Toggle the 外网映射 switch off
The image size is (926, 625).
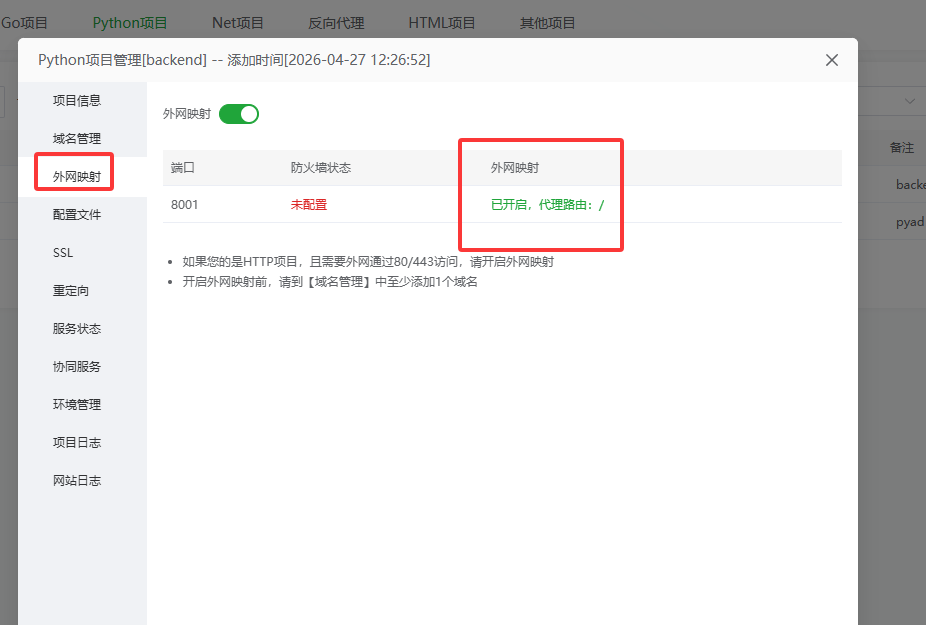tap(239, 114)
